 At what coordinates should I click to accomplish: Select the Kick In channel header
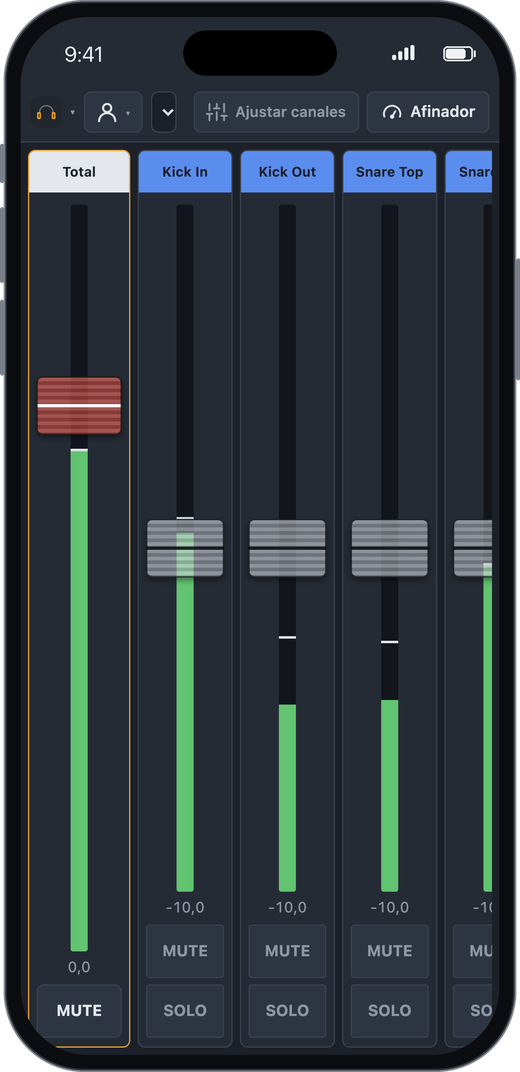185,172
